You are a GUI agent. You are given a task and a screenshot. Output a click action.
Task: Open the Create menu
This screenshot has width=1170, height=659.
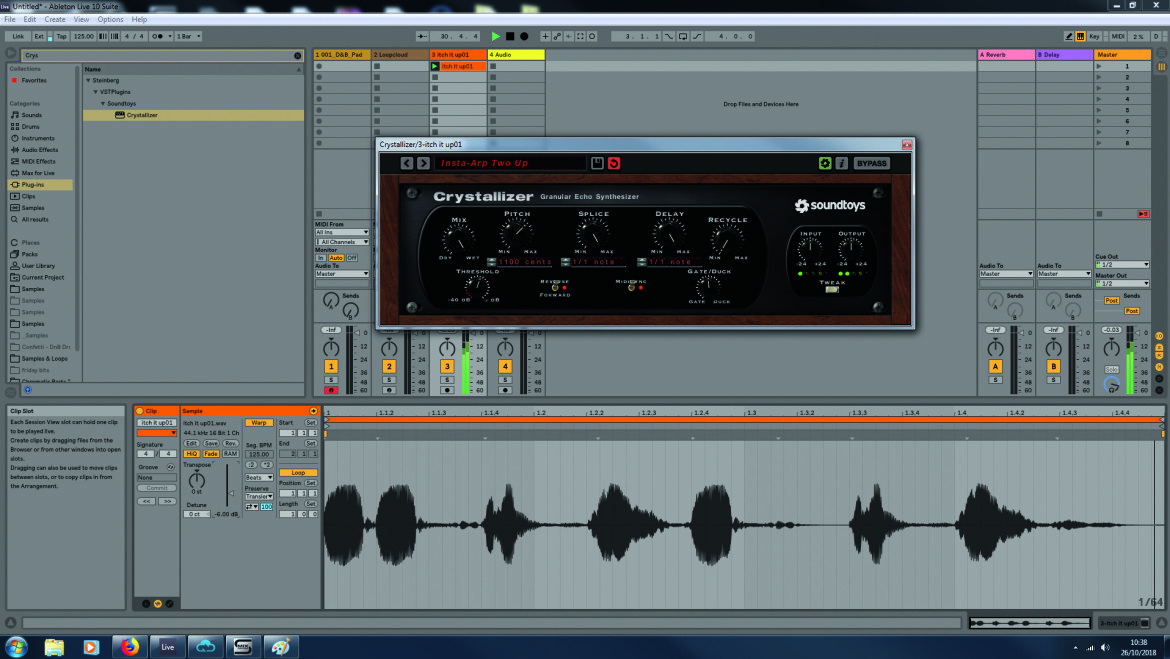coord(54,19)
